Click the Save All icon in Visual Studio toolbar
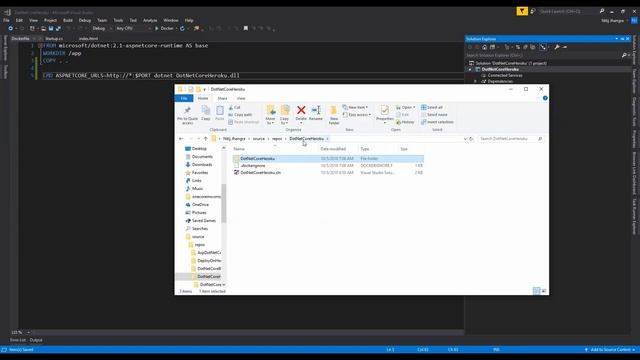 tap(58, 29)
